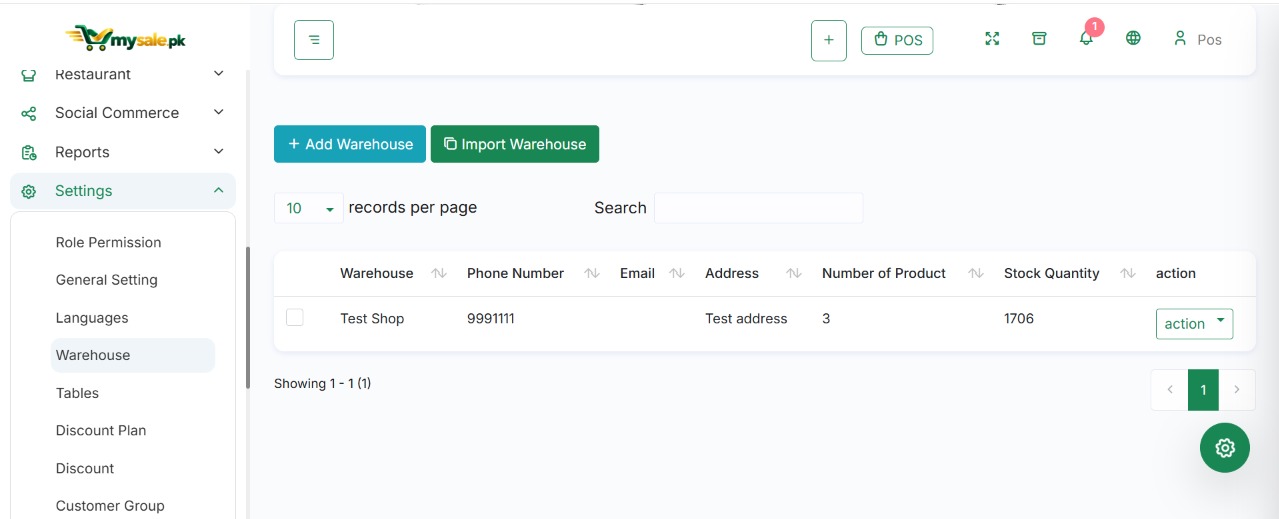Enter fullscreen using the expand icon

992,39
